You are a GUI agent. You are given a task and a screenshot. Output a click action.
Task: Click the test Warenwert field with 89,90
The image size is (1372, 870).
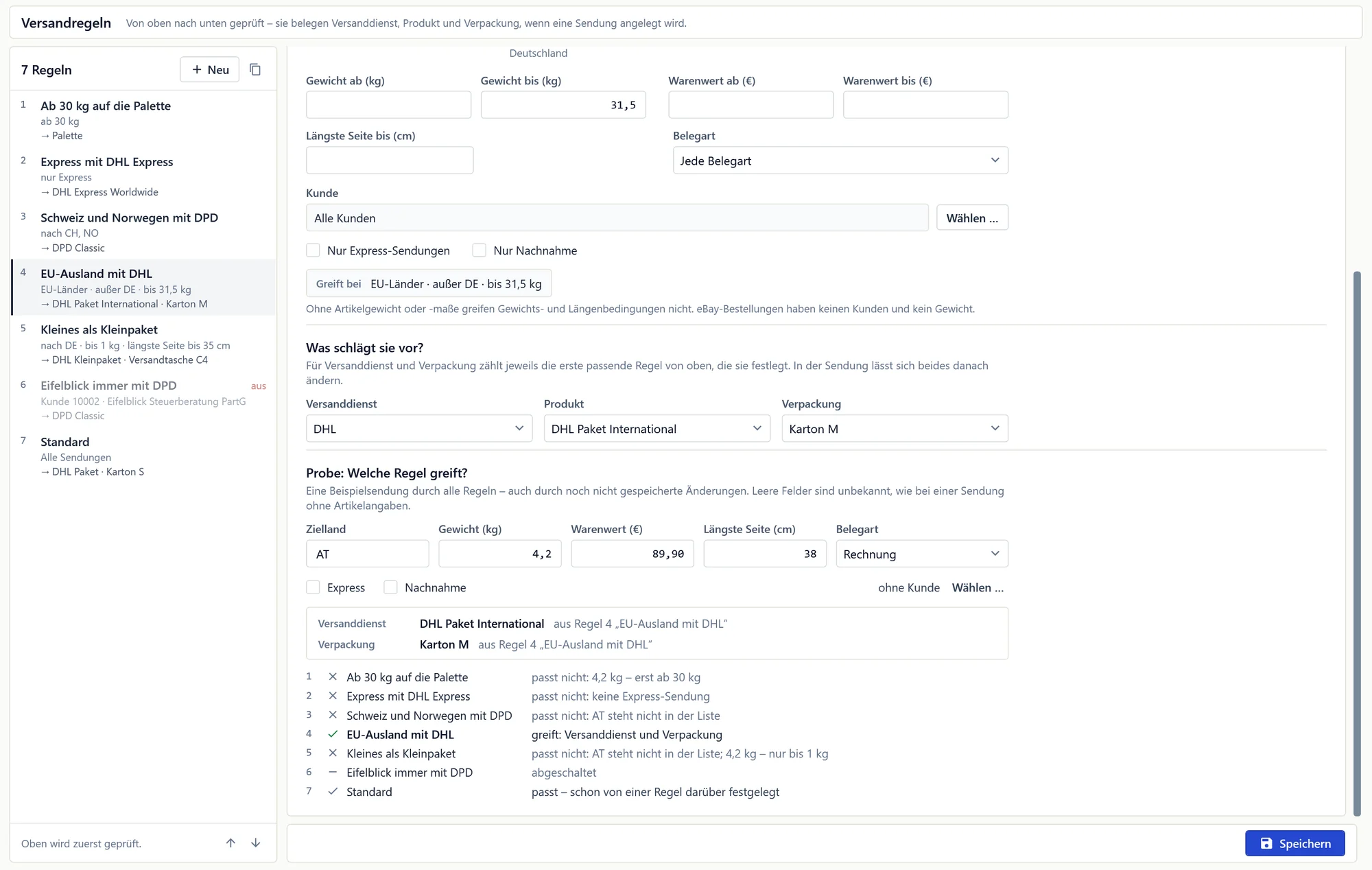(x=632, y=554)
